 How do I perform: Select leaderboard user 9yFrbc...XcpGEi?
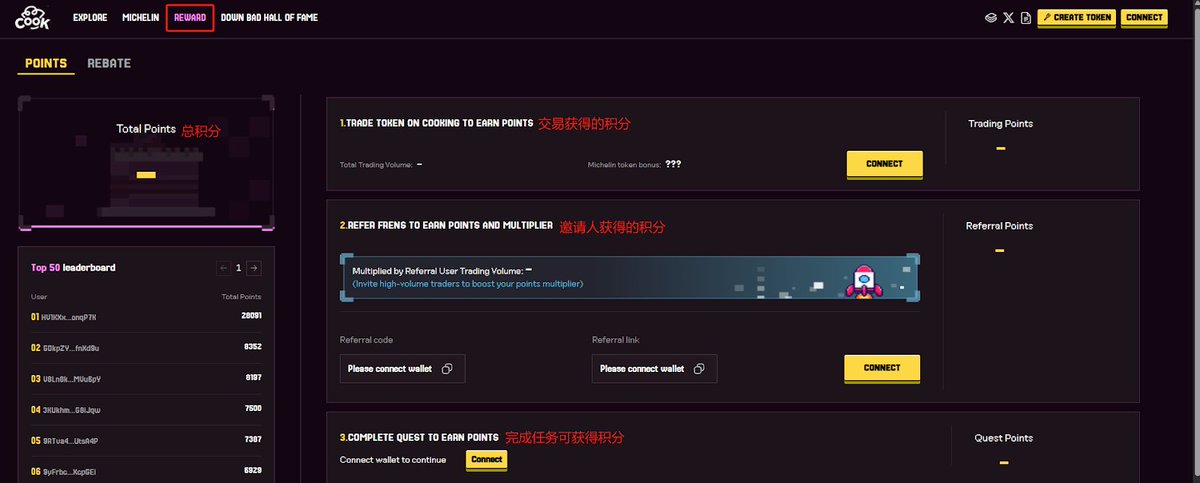click(x=69, y=472)
